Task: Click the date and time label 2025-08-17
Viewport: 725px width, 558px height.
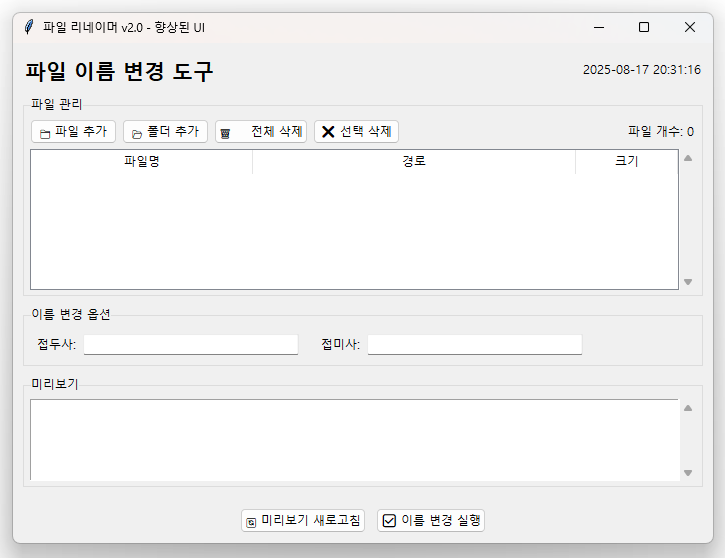Action: (641, 70)
